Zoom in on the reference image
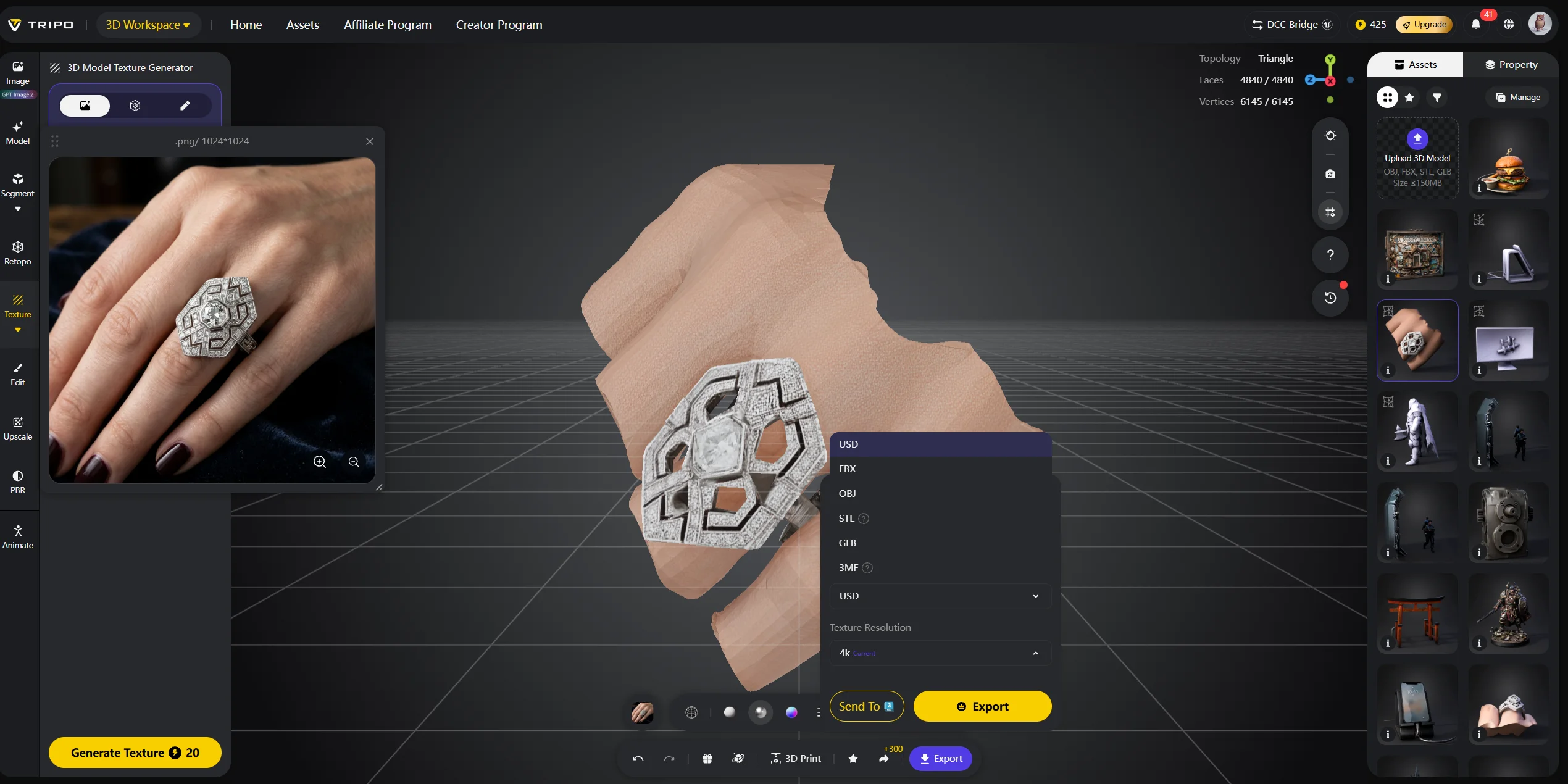 coord(320,462)
